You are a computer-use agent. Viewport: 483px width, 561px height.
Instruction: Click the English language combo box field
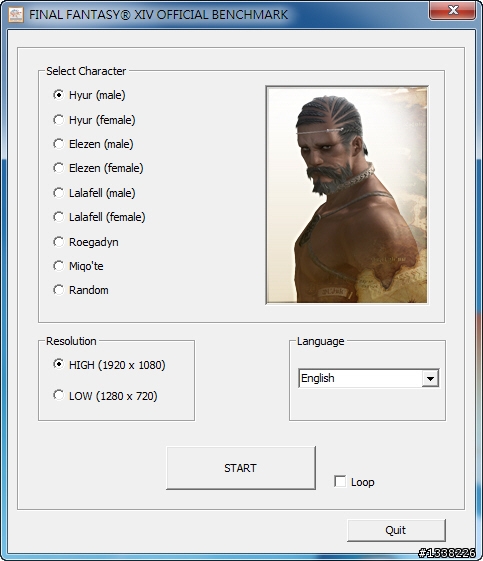(369, 378)
